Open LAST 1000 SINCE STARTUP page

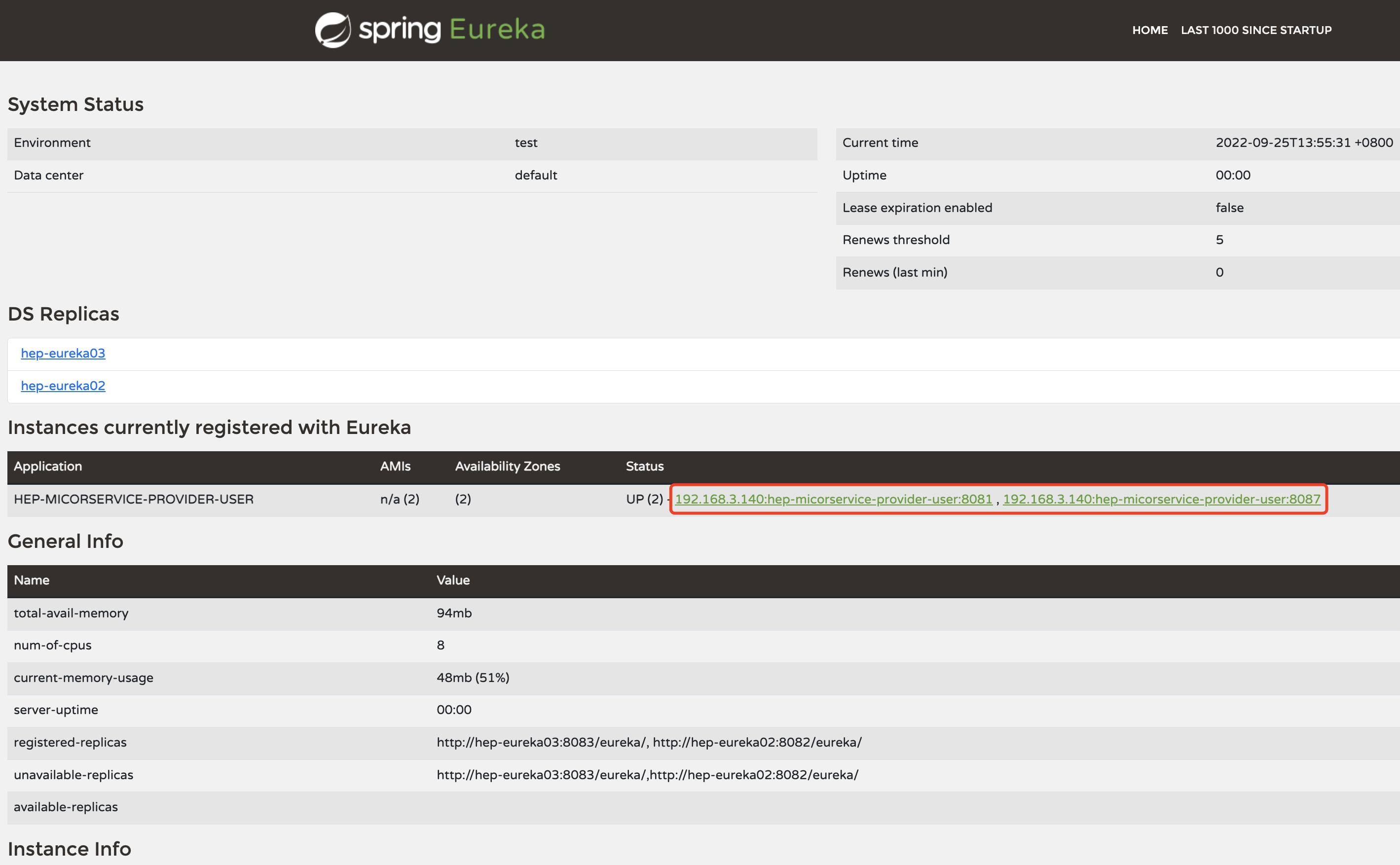(1256, 30)
